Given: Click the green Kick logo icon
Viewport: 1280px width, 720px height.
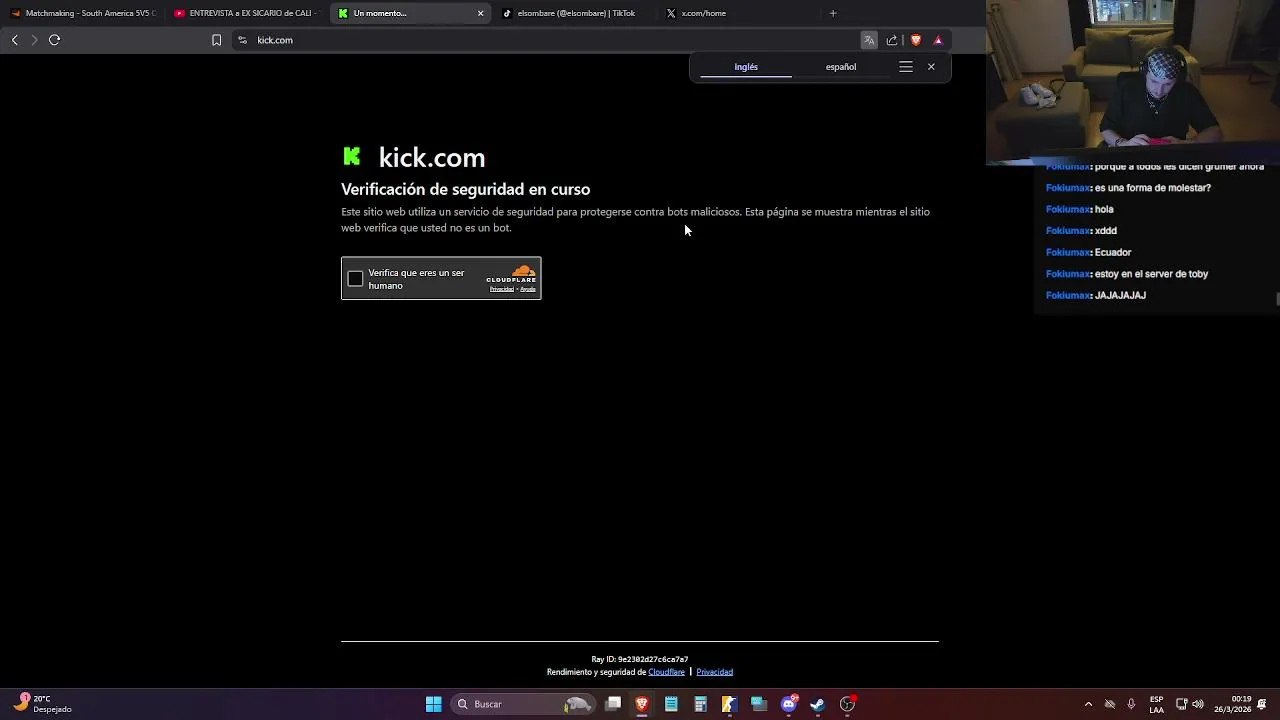Looking at the screenshot, I should pos(352,156).
